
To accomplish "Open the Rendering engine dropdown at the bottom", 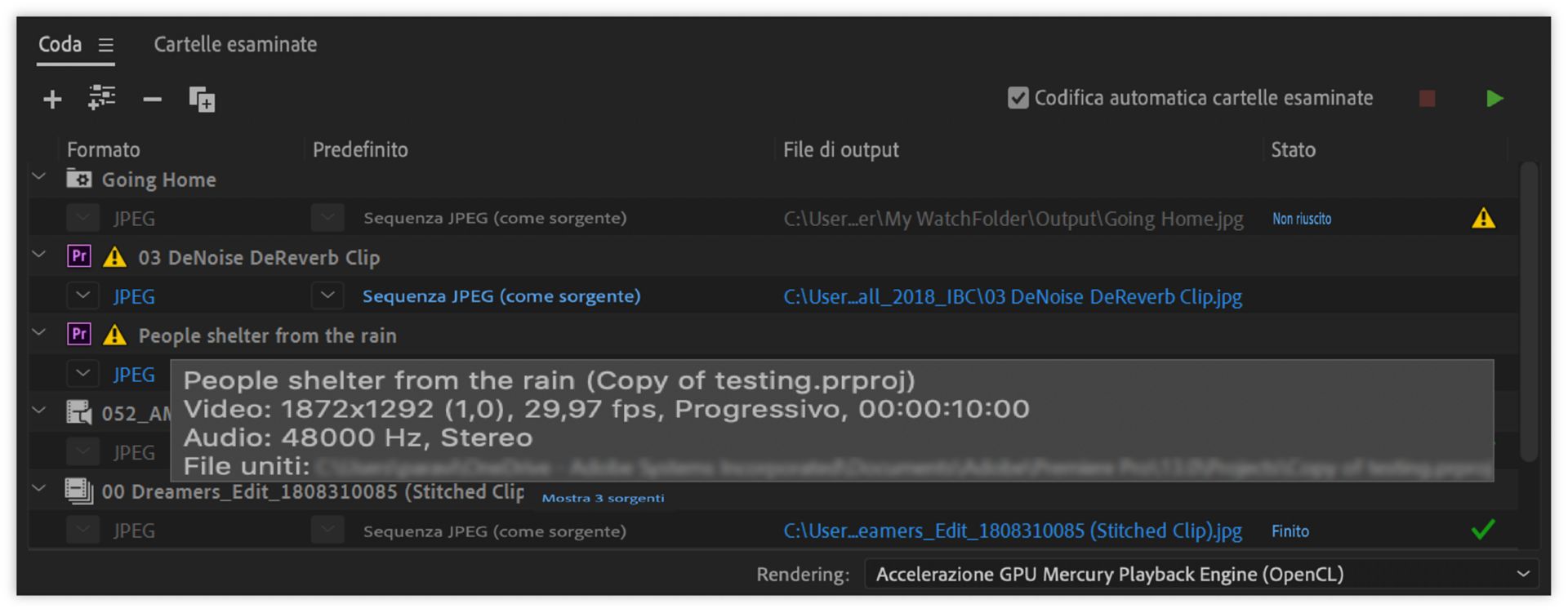I will (1526, 574).
